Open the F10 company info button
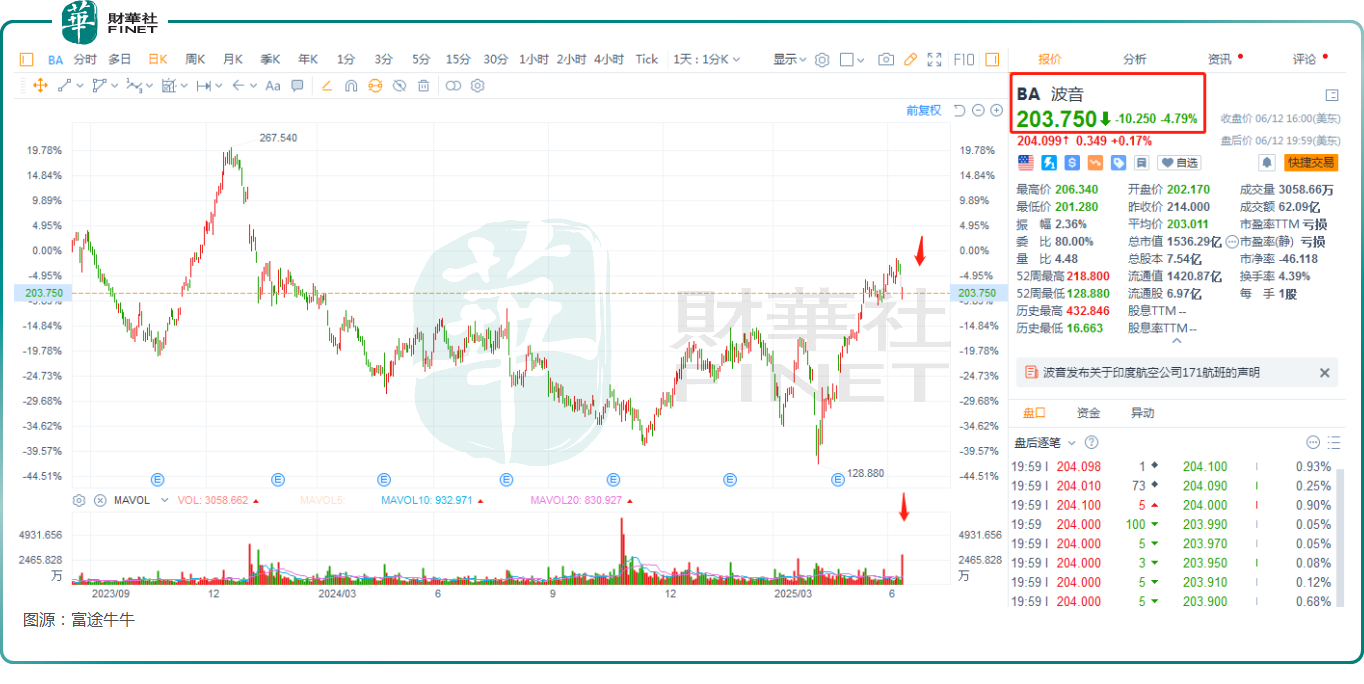Screen dimensions: 1364x684 click(x=964, y=60)
